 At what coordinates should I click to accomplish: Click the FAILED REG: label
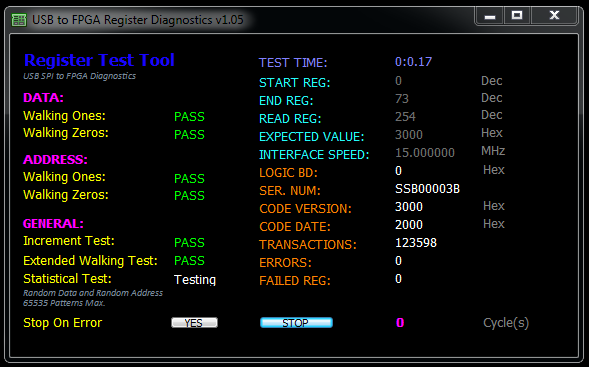pyautogui.click(x=295, y=281)
